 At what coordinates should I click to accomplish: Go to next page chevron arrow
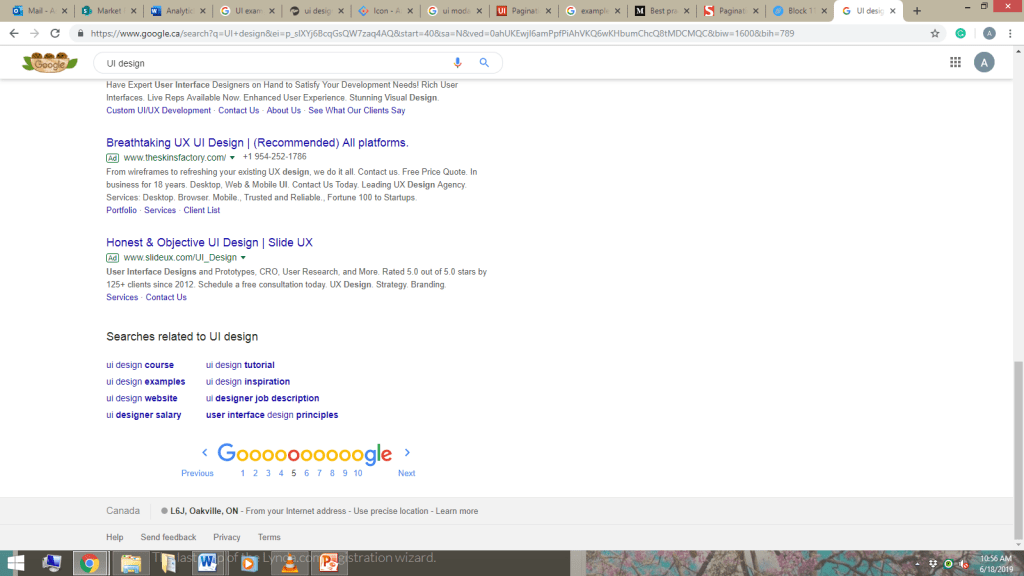point(407,452)
